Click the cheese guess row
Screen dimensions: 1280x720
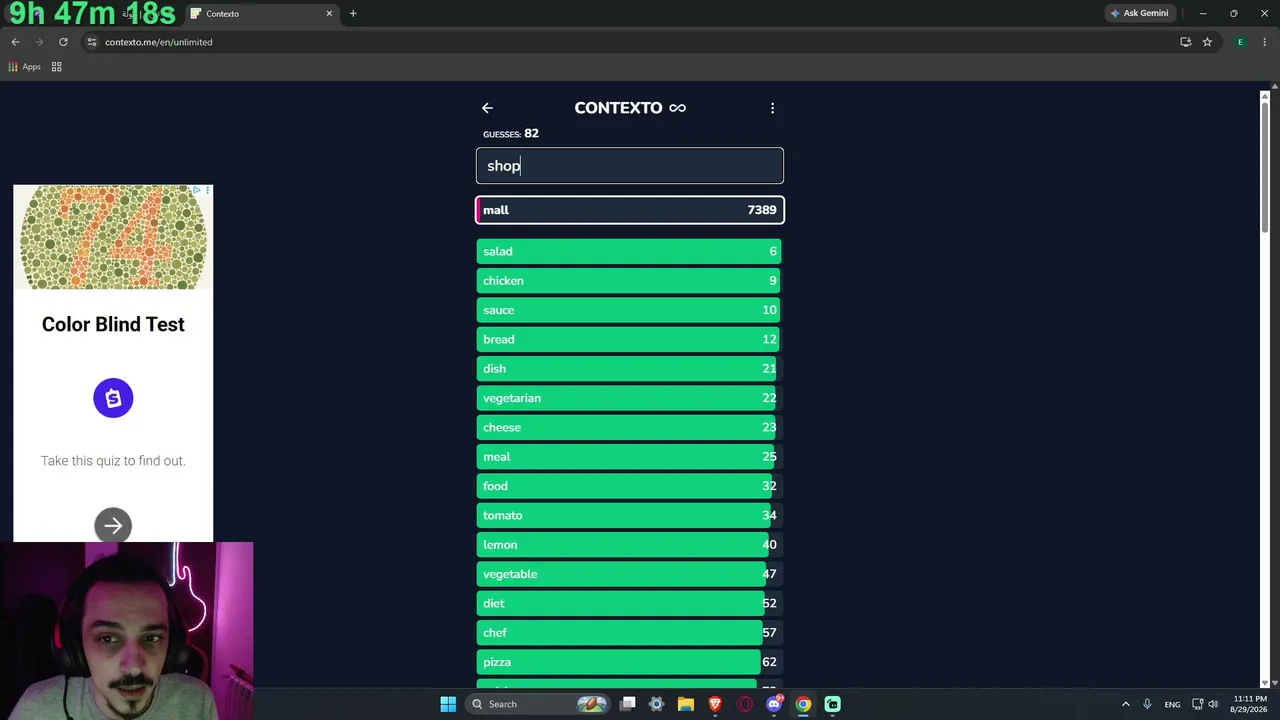pyautogui.click(x=630, y=427)
